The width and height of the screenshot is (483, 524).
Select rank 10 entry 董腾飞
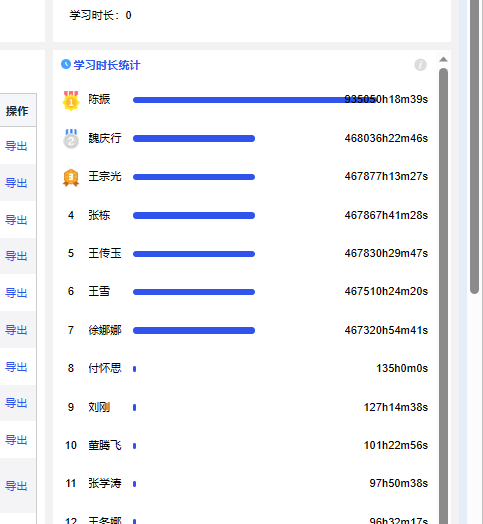pyautogui.click(x=105, y=445)
